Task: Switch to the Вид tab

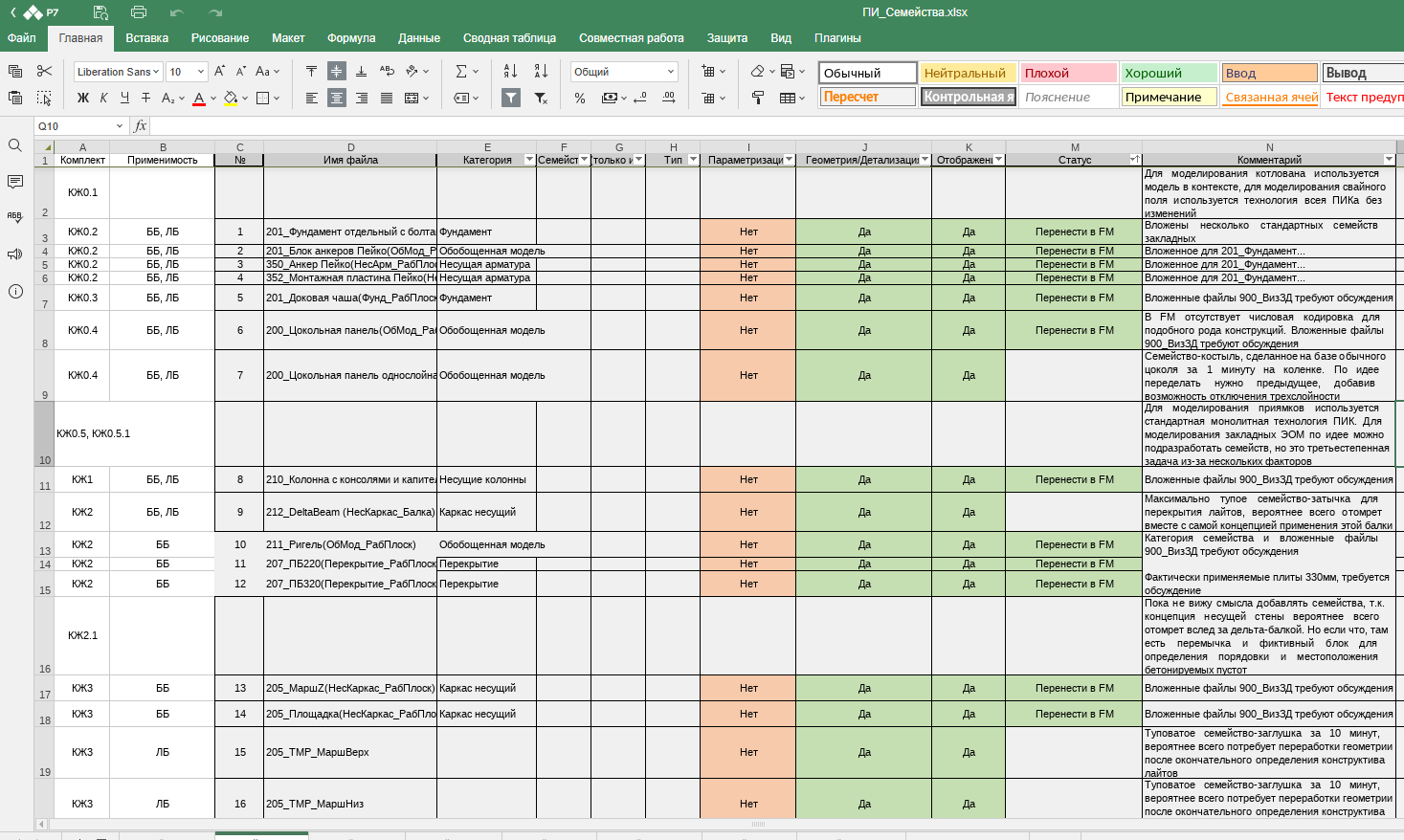Action: [781, 38]
